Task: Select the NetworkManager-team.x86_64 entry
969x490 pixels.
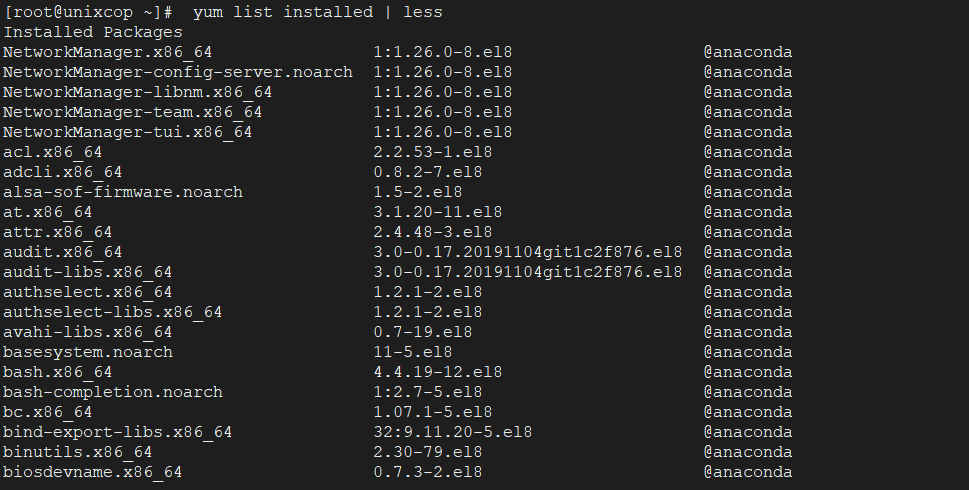Action: (132, 112)
